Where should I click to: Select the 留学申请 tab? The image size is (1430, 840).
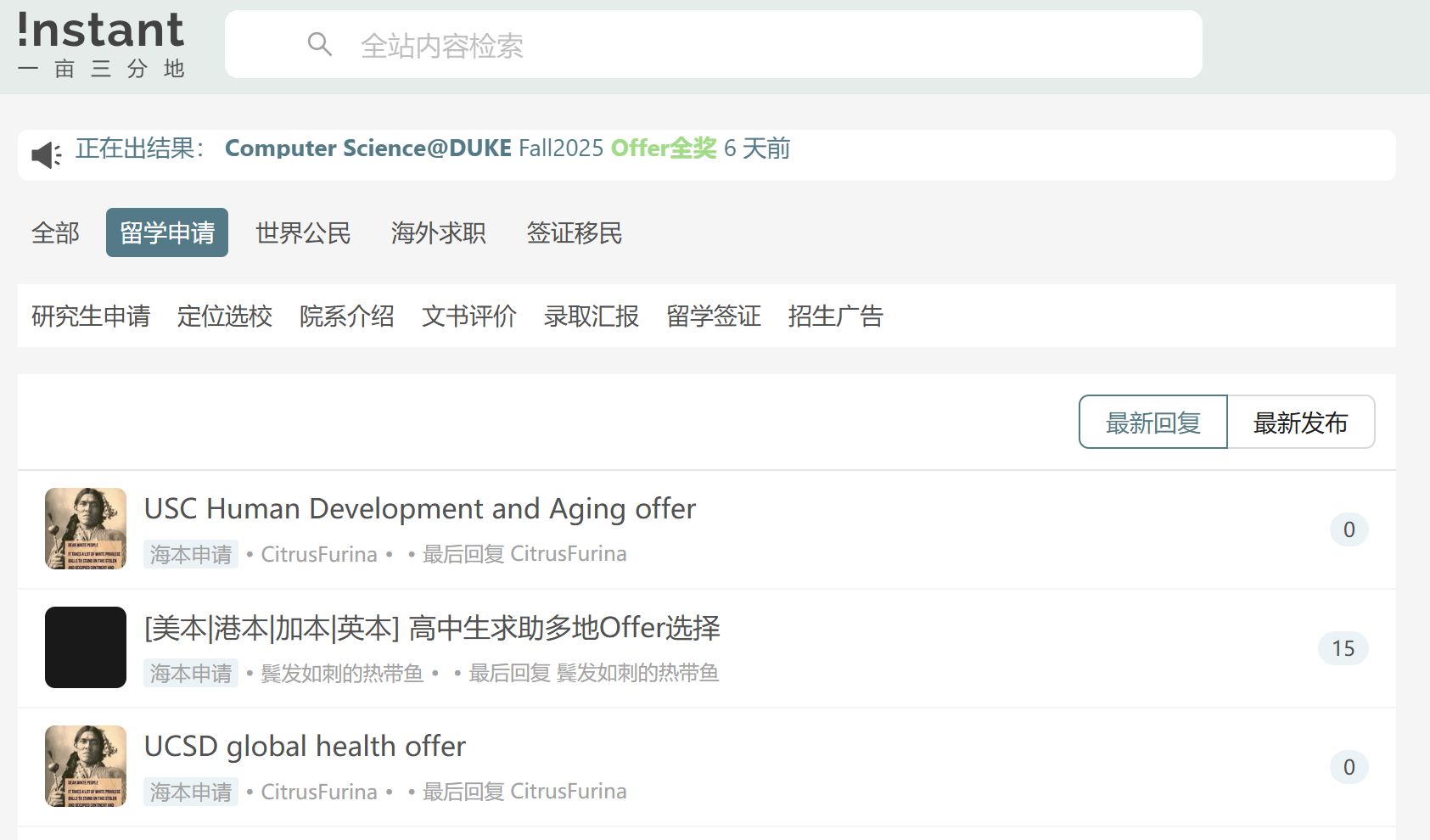click(x=167, y=232)
